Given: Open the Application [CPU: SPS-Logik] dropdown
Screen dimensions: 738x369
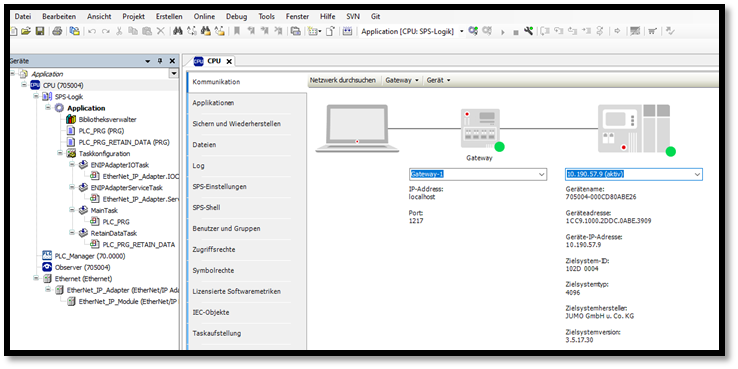Looking at the screenshot, I should [461, 31].
